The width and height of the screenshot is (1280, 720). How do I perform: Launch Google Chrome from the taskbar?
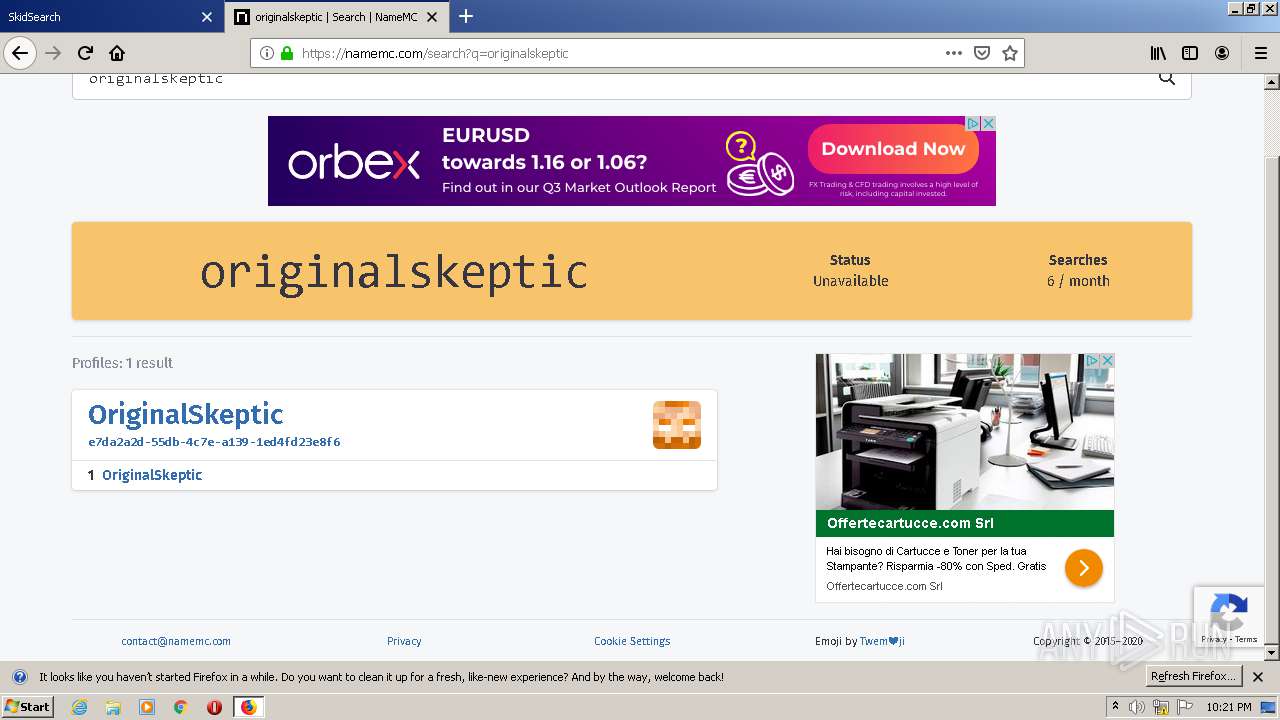(x=181, y=707)
